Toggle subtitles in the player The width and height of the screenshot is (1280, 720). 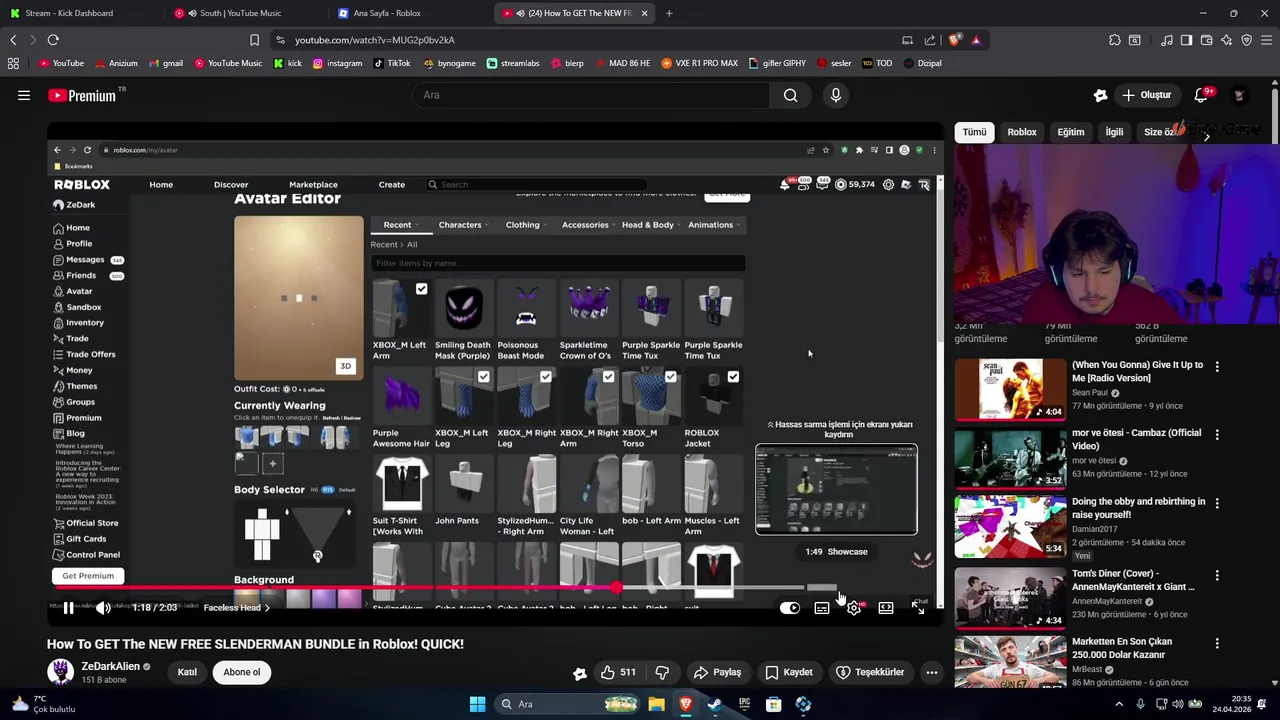pos(822,608)
